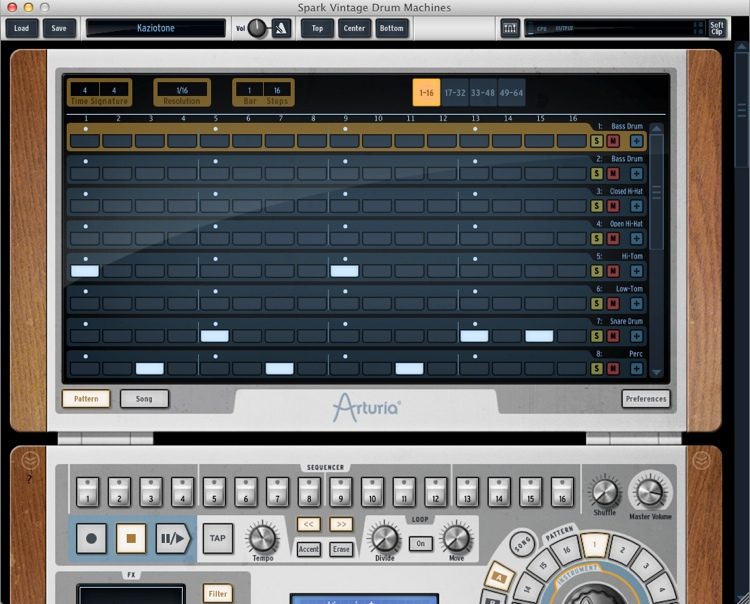750x604 pixels.
Task: Open the Kaziotone preset name display
Action: [155, 28]
